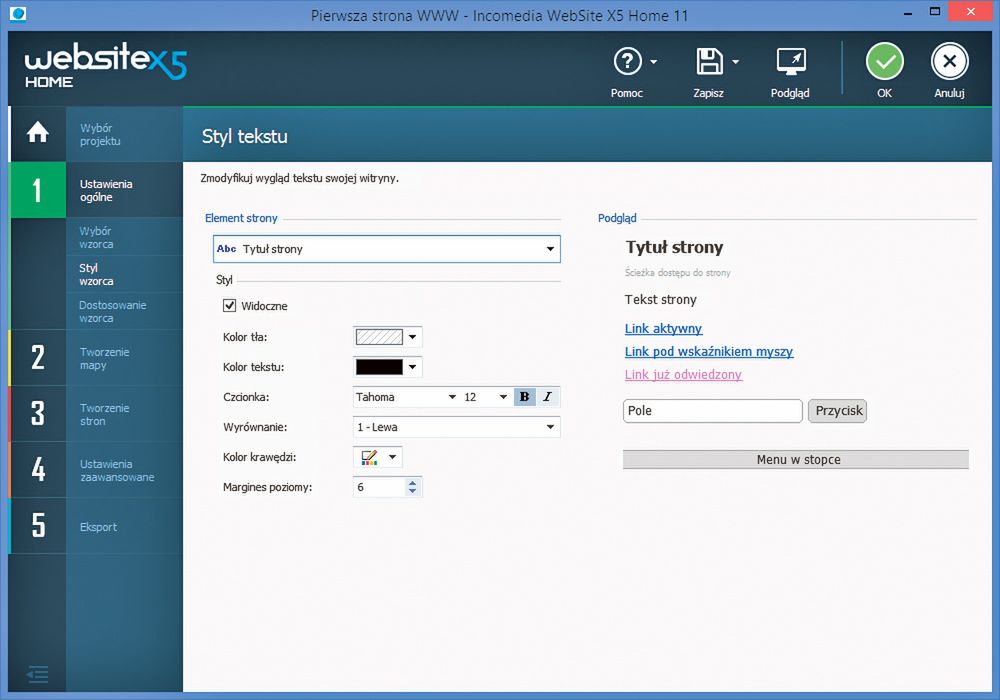Uncheck the Widoczne checkbox
1000x700 pixels.
click(230, 306)
